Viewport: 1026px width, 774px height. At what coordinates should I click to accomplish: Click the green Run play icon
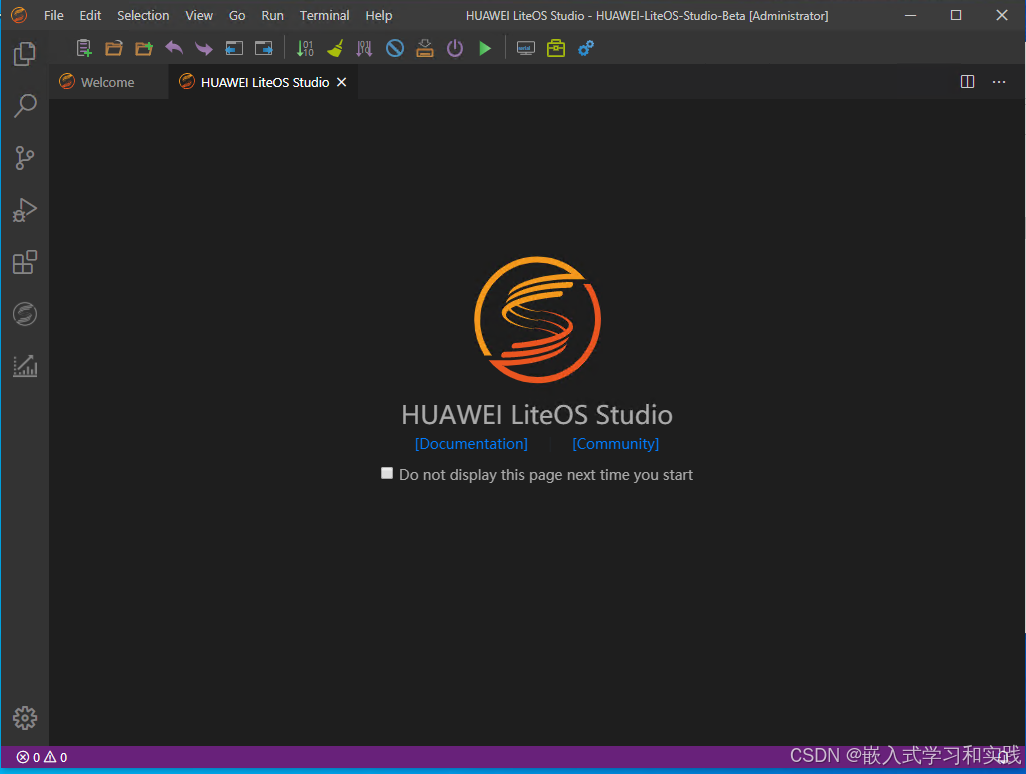pos(485,48)
